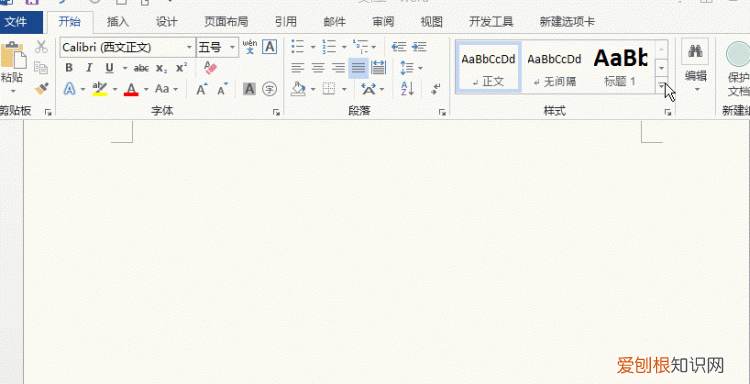Screen dimensions: 750x384
Task: Expand the full styles gallery
Action: pos(661,85)
